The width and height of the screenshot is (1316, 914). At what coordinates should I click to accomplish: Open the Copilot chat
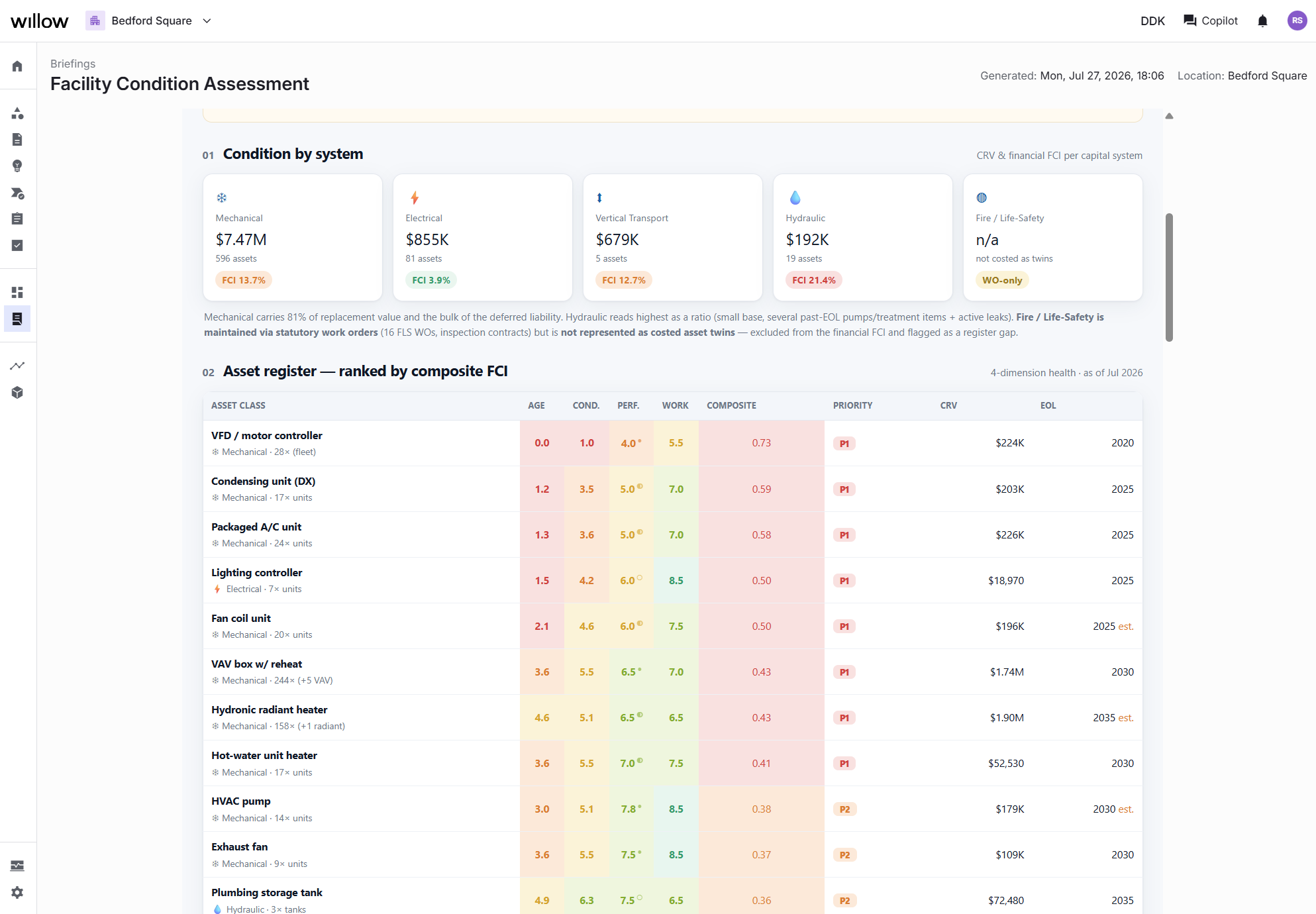pos(1211,21)
